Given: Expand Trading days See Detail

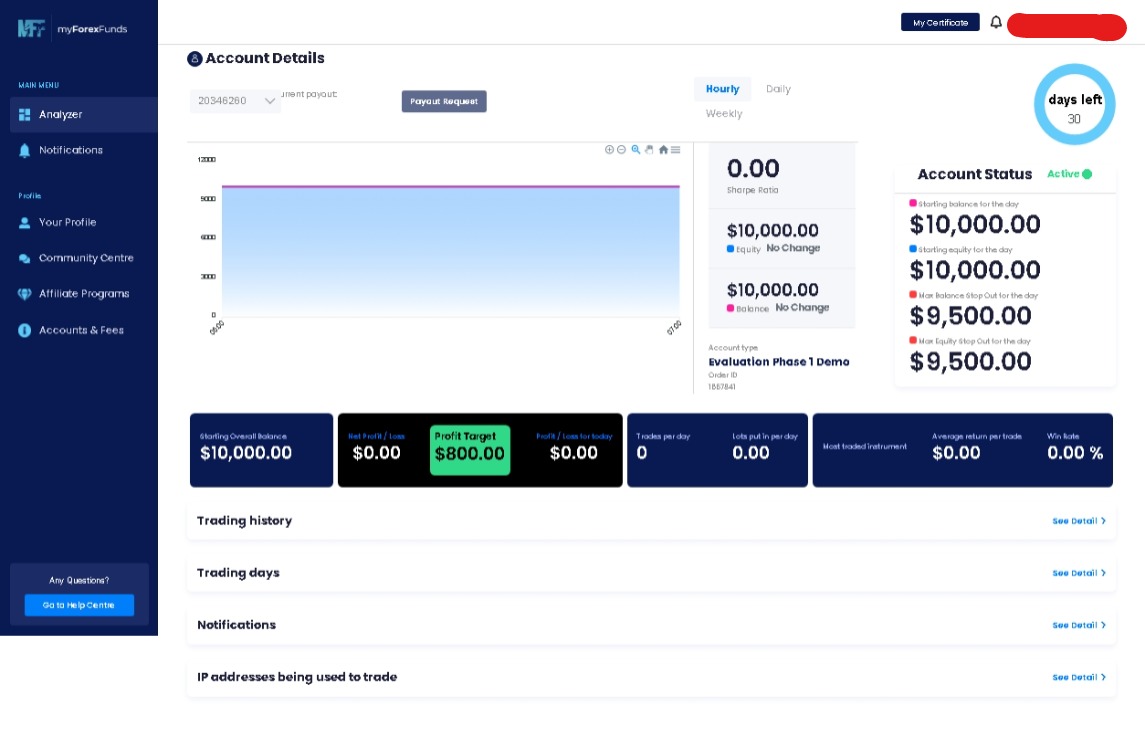Looking at the screenshot, I should pyautogui.click(x=1079, y=573).
